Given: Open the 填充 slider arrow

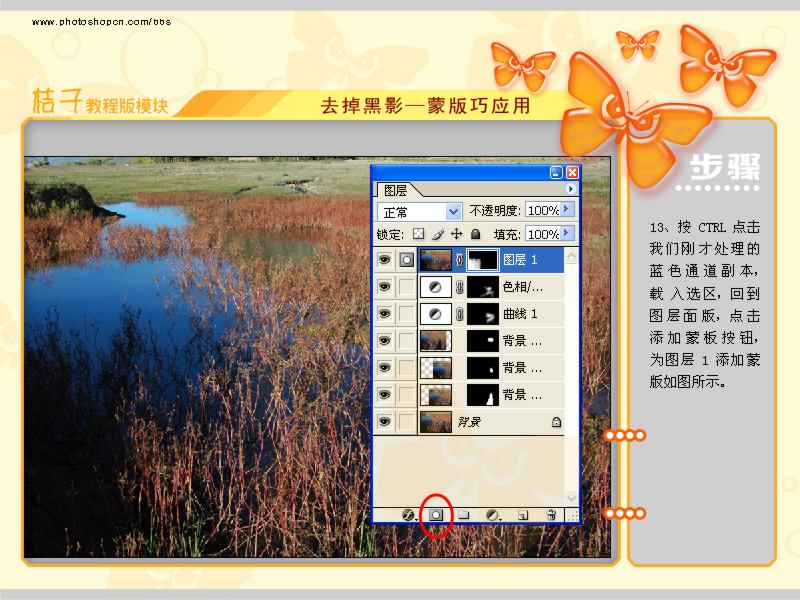Looking at the screenshot, I should pos(568,233).
